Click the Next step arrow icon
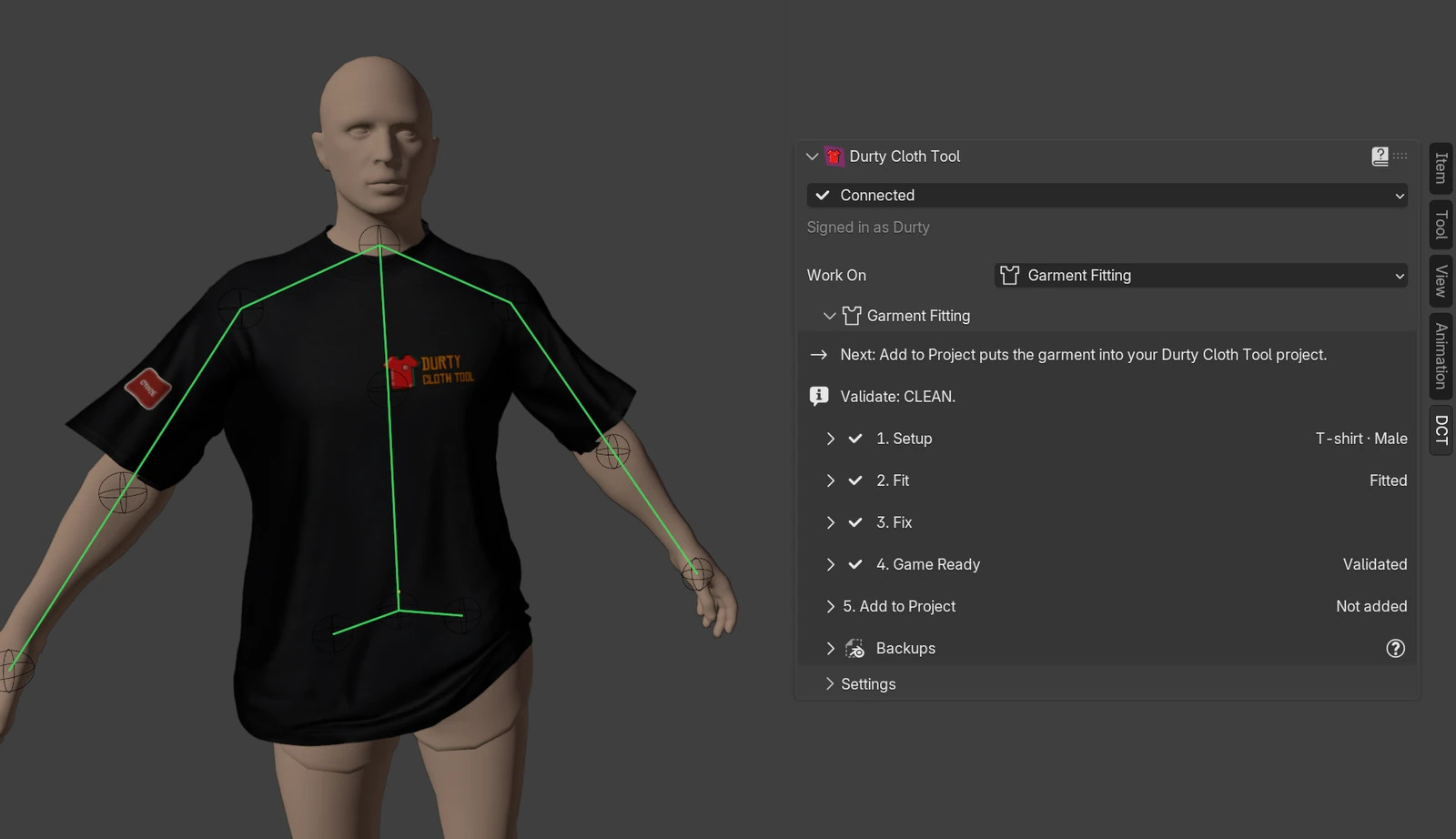This screenshot has width=1456, height=839. coord(818,355)
